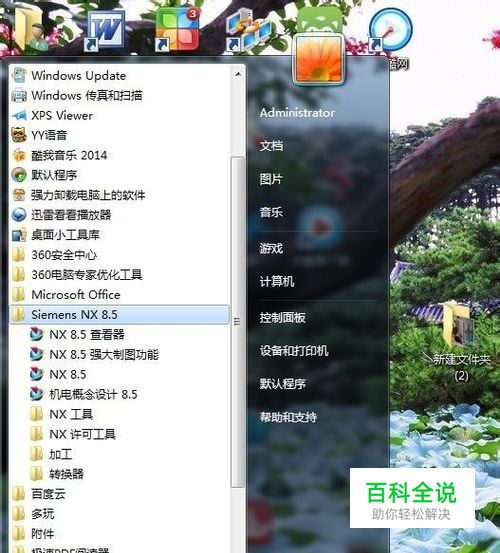This screenshot has width=500, height=553.
Task: Expand the 加工 subfolder
Action: click(120, 454)
